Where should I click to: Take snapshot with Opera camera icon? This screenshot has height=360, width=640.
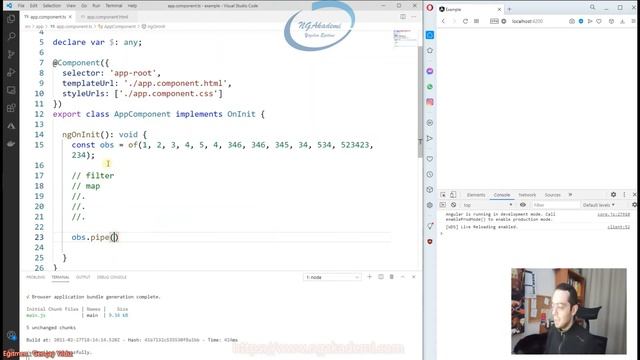point(572,21)
